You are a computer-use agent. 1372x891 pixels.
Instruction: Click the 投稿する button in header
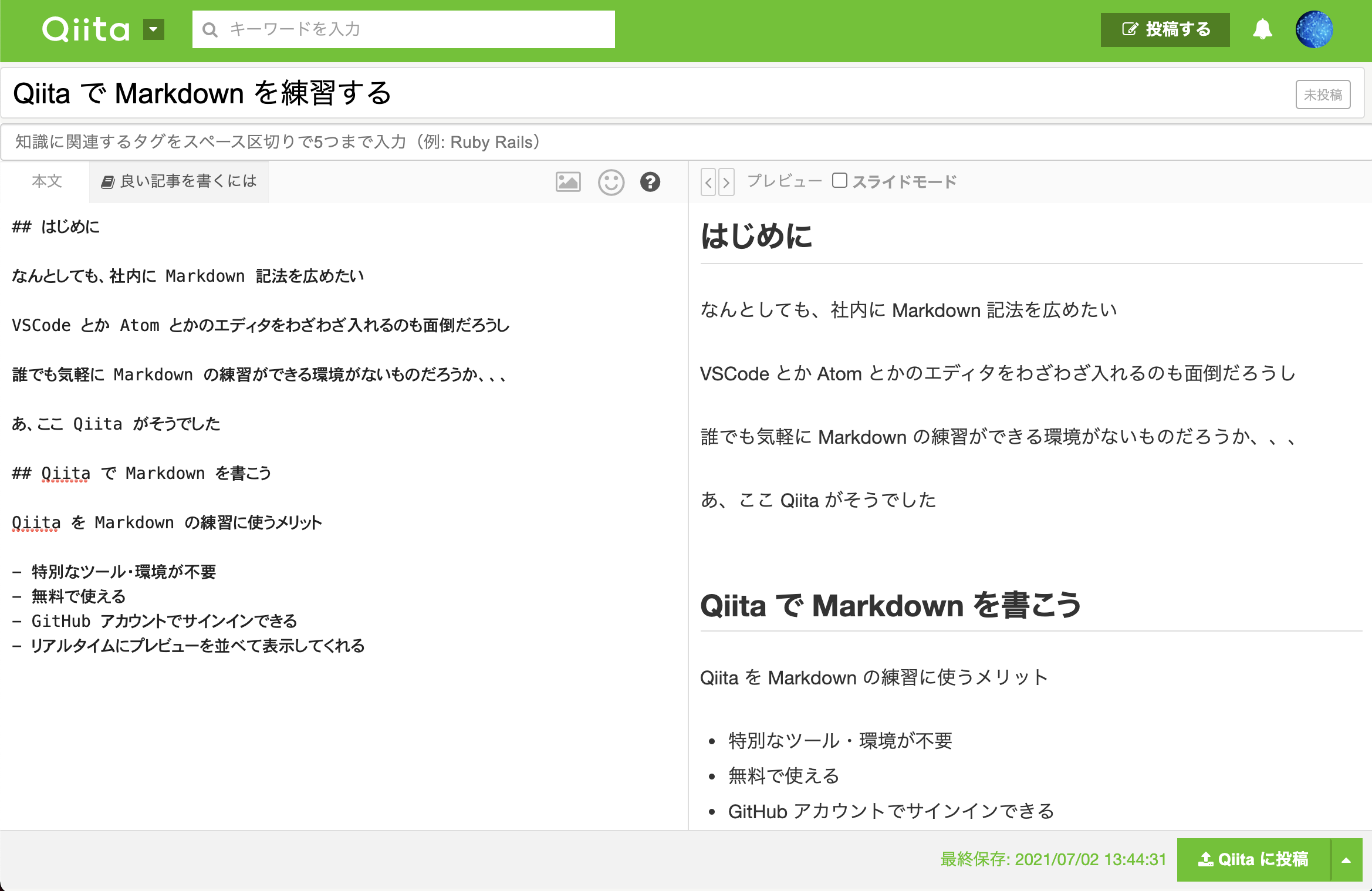pos(1165,29)
